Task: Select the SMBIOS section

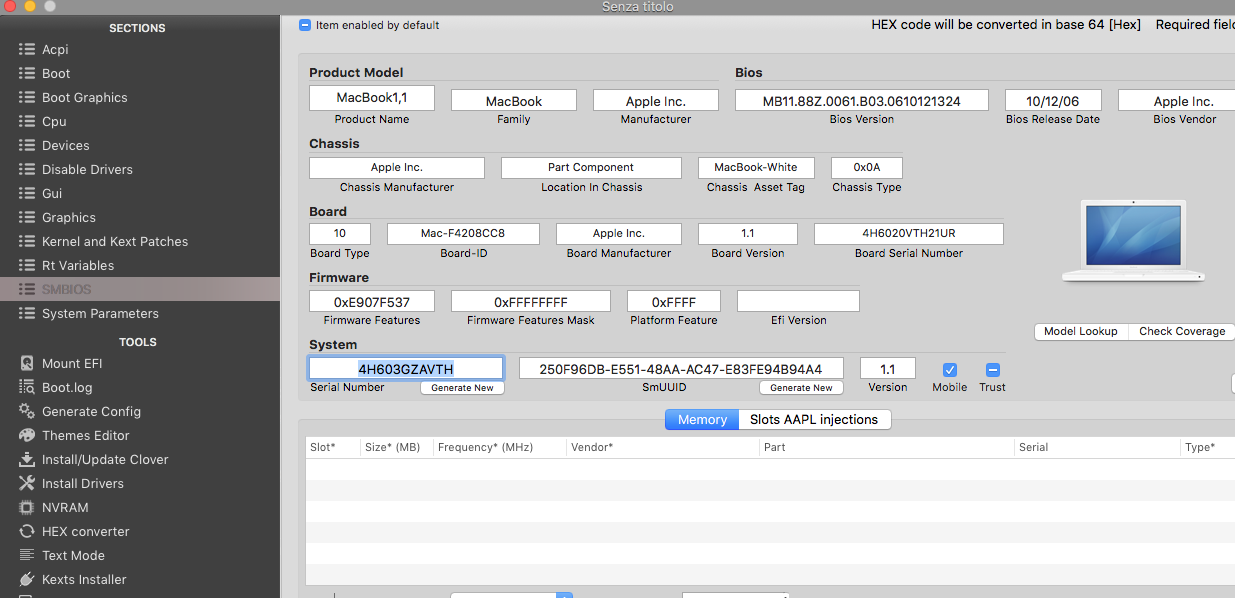Action: [140, 289]
